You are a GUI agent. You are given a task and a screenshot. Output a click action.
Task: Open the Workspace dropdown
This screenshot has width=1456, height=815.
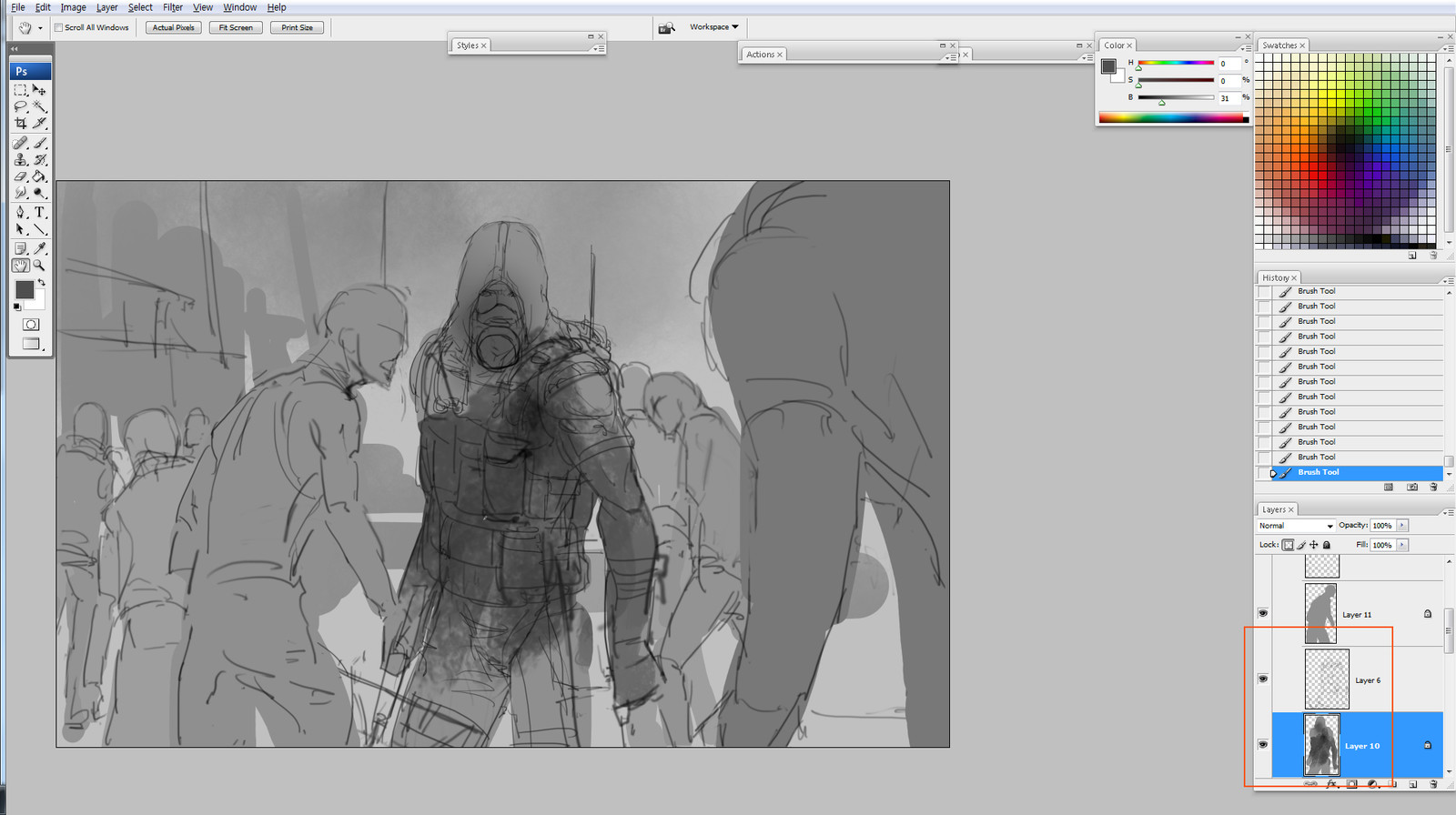click(x=713, y=27)
